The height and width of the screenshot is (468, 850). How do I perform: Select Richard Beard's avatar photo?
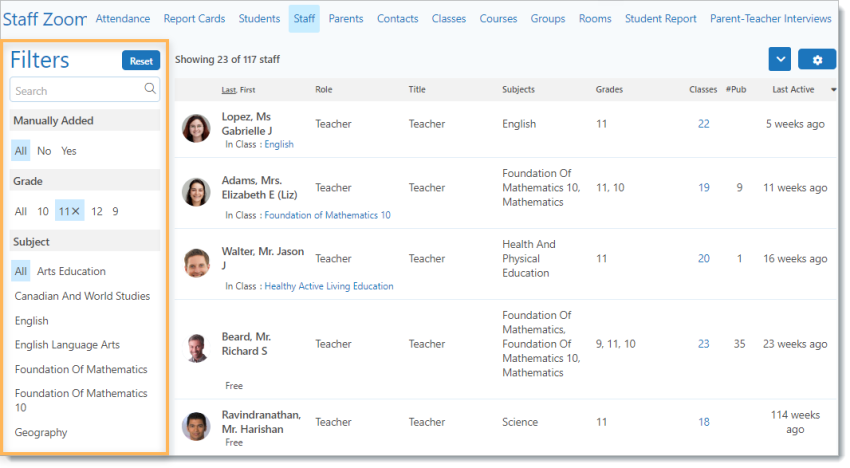coord(196,347)
